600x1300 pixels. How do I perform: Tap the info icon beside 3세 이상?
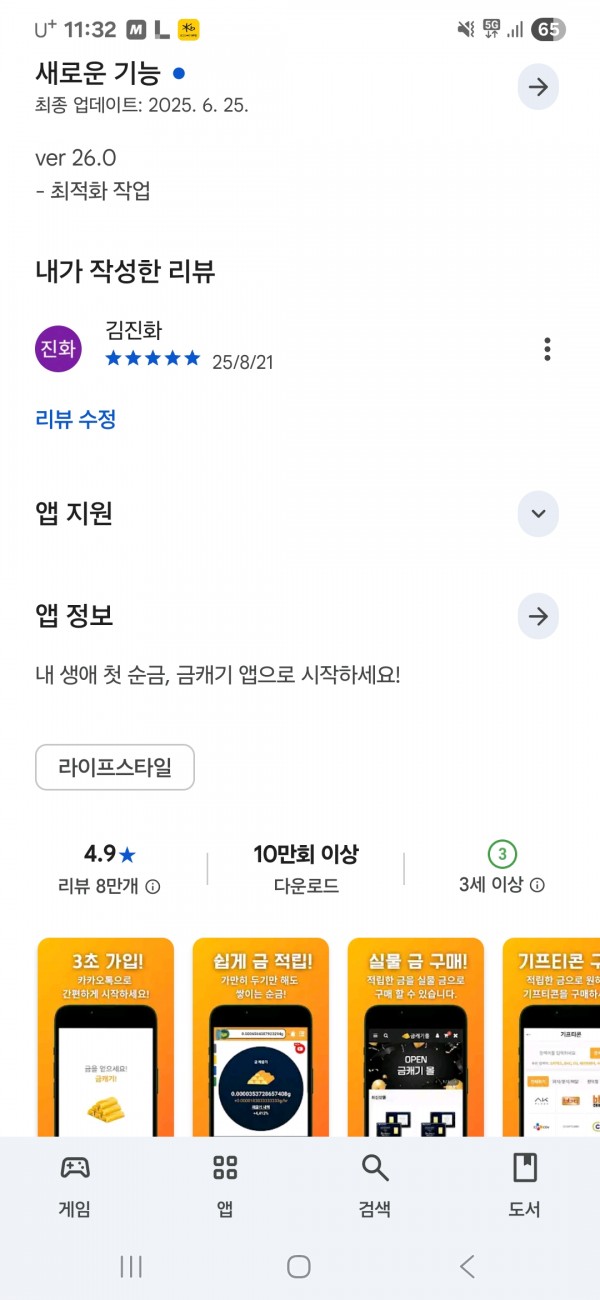click(x=537, y=885)
